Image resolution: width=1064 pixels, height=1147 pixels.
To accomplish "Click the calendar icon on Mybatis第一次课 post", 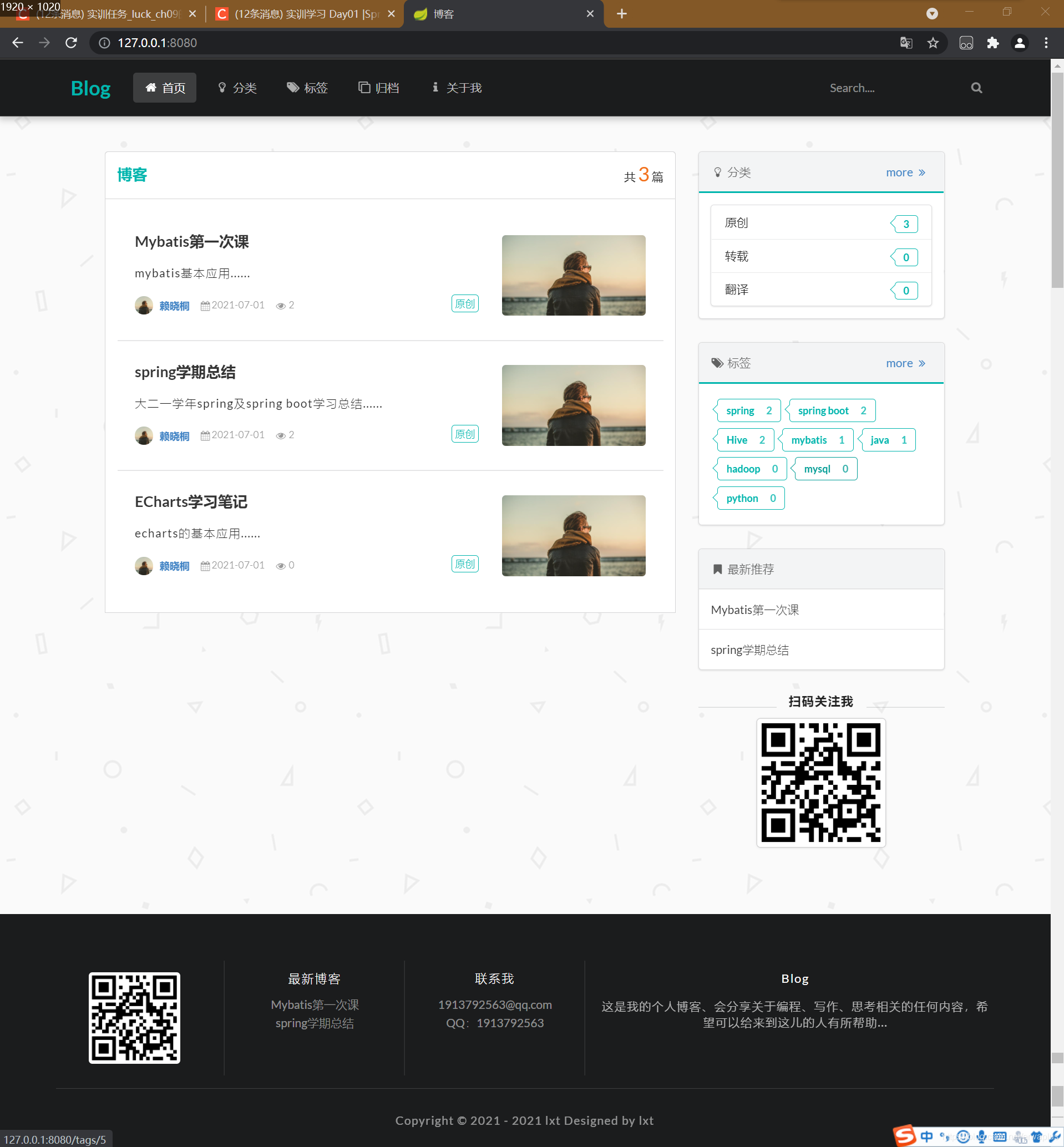I will click(x=205, y=305).
